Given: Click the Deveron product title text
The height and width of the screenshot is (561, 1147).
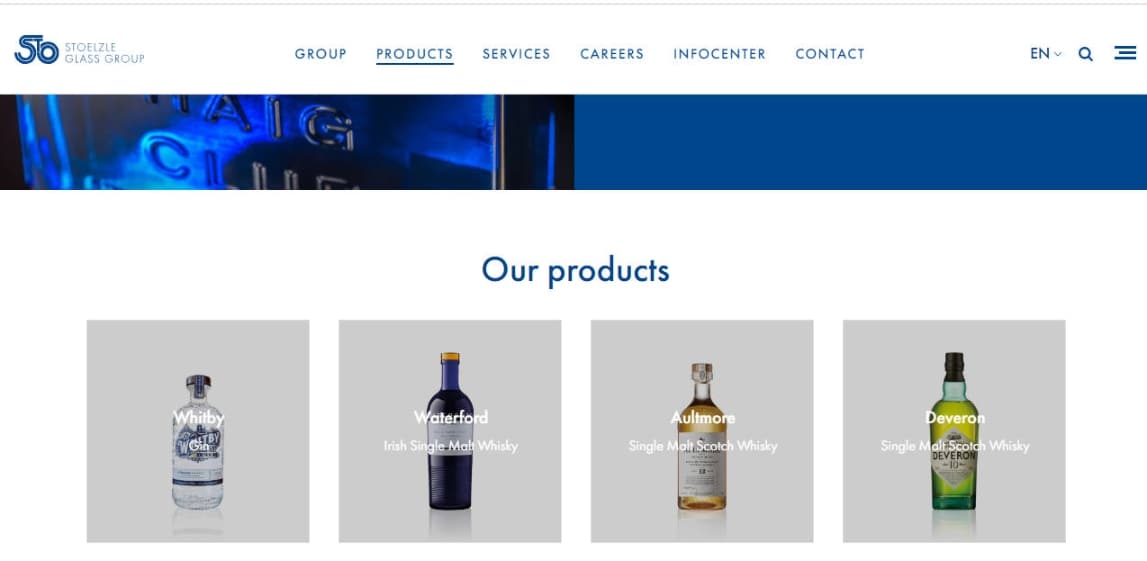Looking at the screenshot, I should pos(955,418).
